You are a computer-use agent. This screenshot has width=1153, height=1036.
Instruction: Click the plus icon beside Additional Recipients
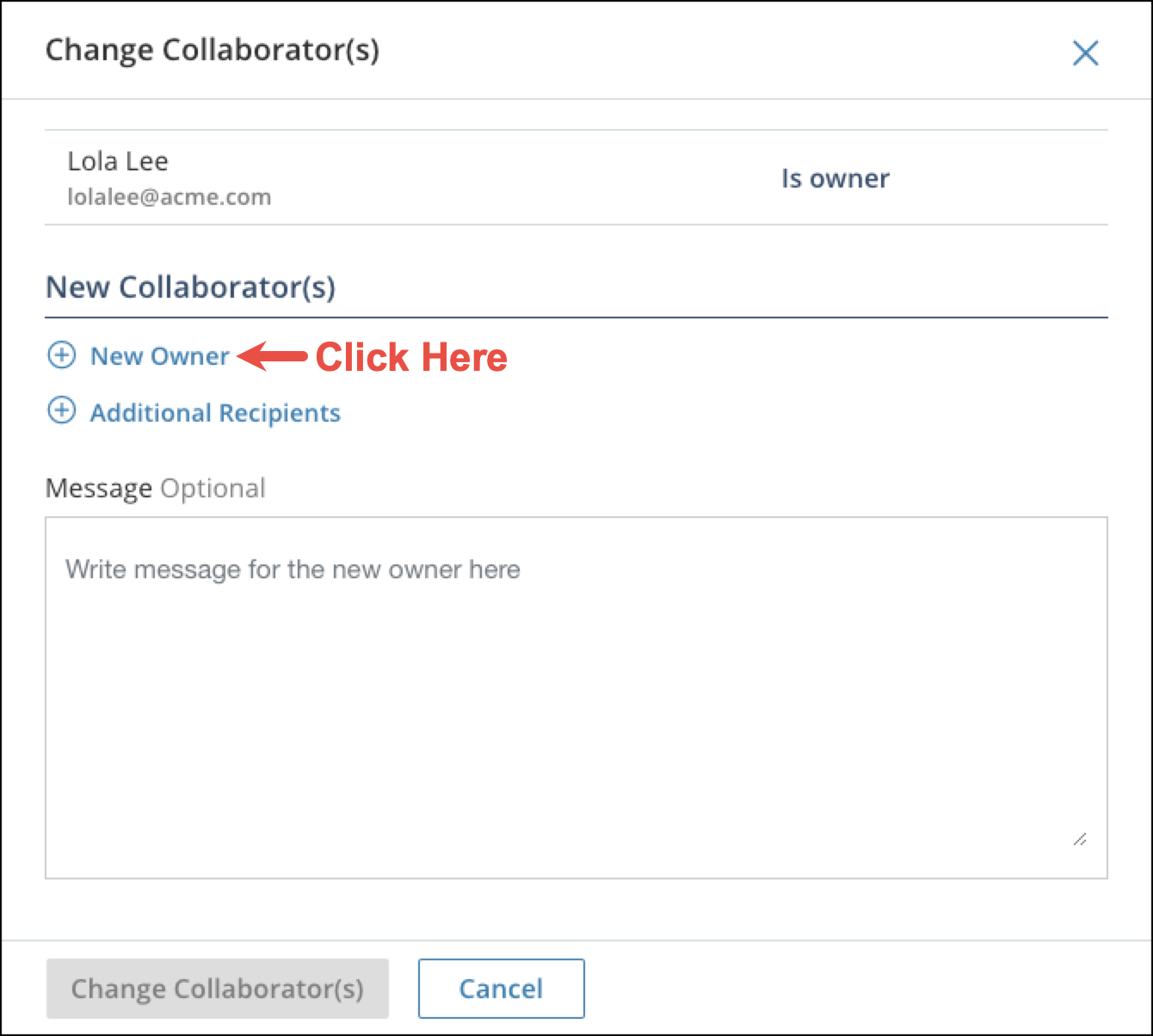click(61, 410)
